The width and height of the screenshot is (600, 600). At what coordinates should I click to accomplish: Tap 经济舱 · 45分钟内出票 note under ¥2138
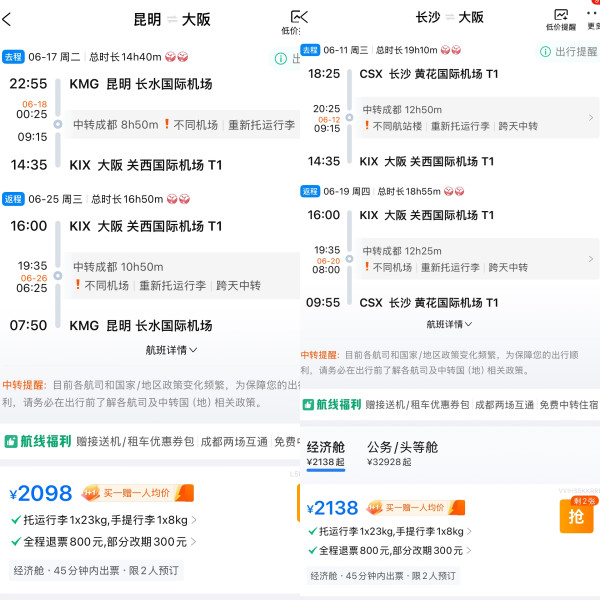click(x=383, y=576)
